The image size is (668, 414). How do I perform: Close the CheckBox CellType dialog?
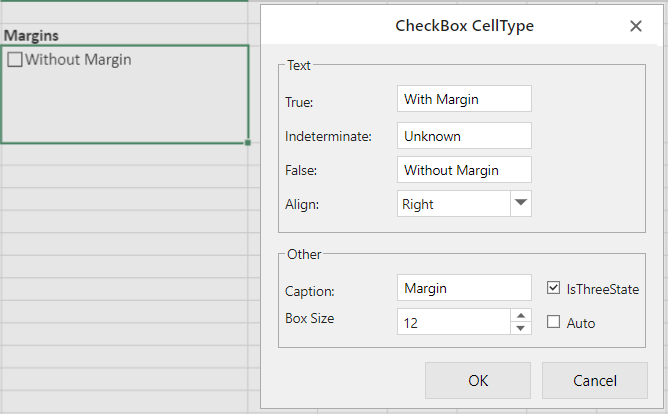click(635, 26)
